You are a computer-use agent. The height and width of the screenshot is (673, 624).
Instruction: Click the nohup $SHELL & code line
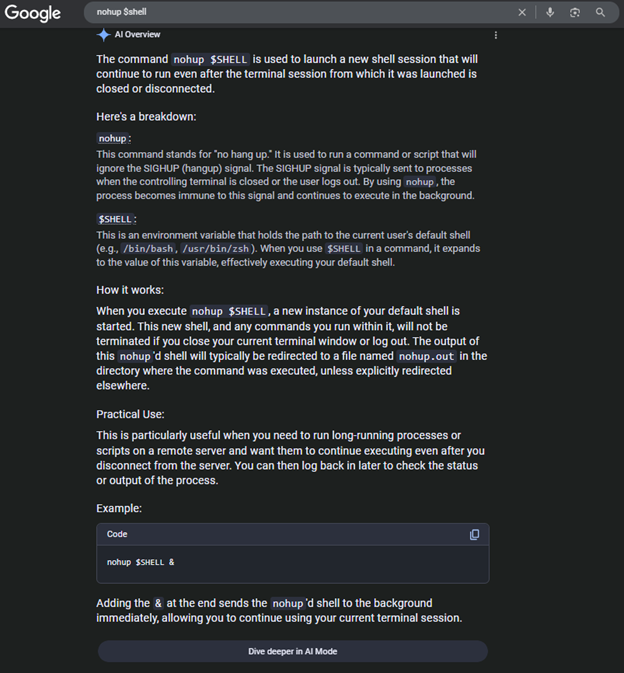point(141,562)
